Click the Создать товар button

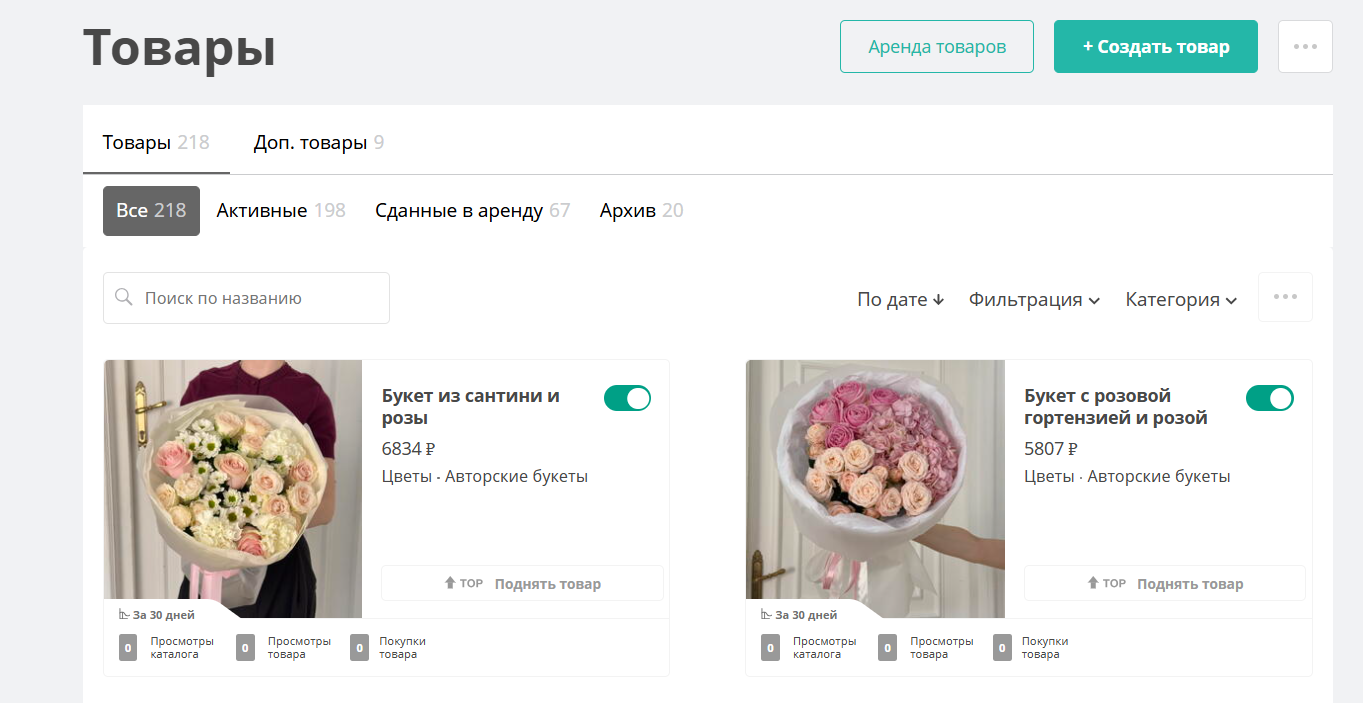1155,47
